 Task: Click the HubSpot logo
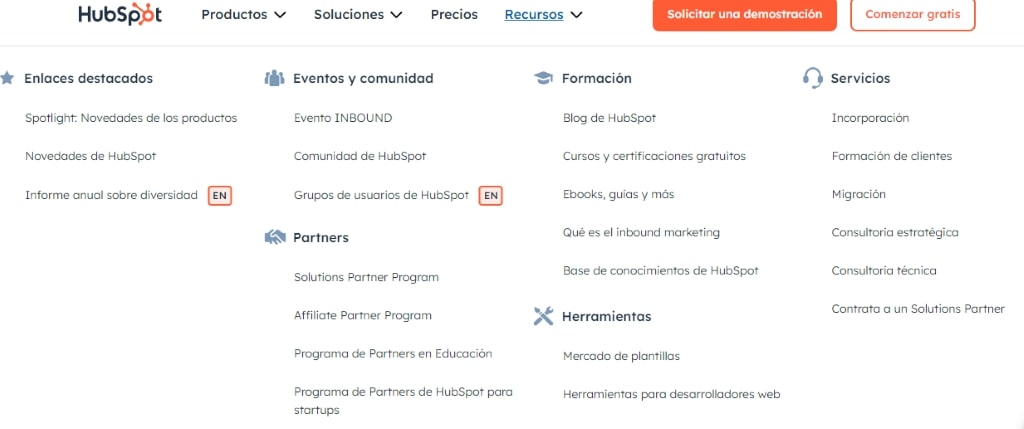click(120, 14)
